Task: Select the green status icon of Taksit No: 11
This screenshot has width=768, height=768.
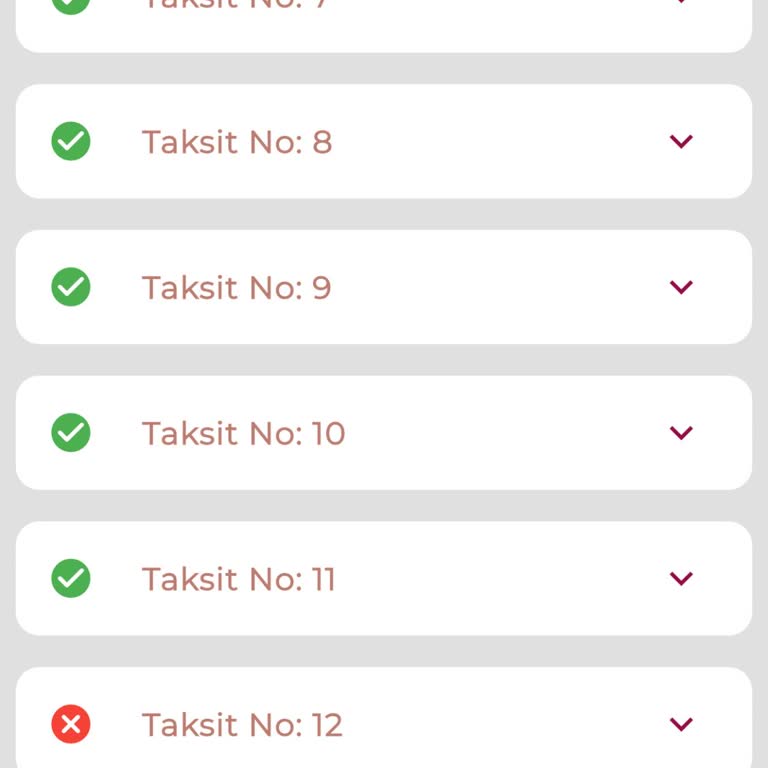Action: tap(71, 578)
